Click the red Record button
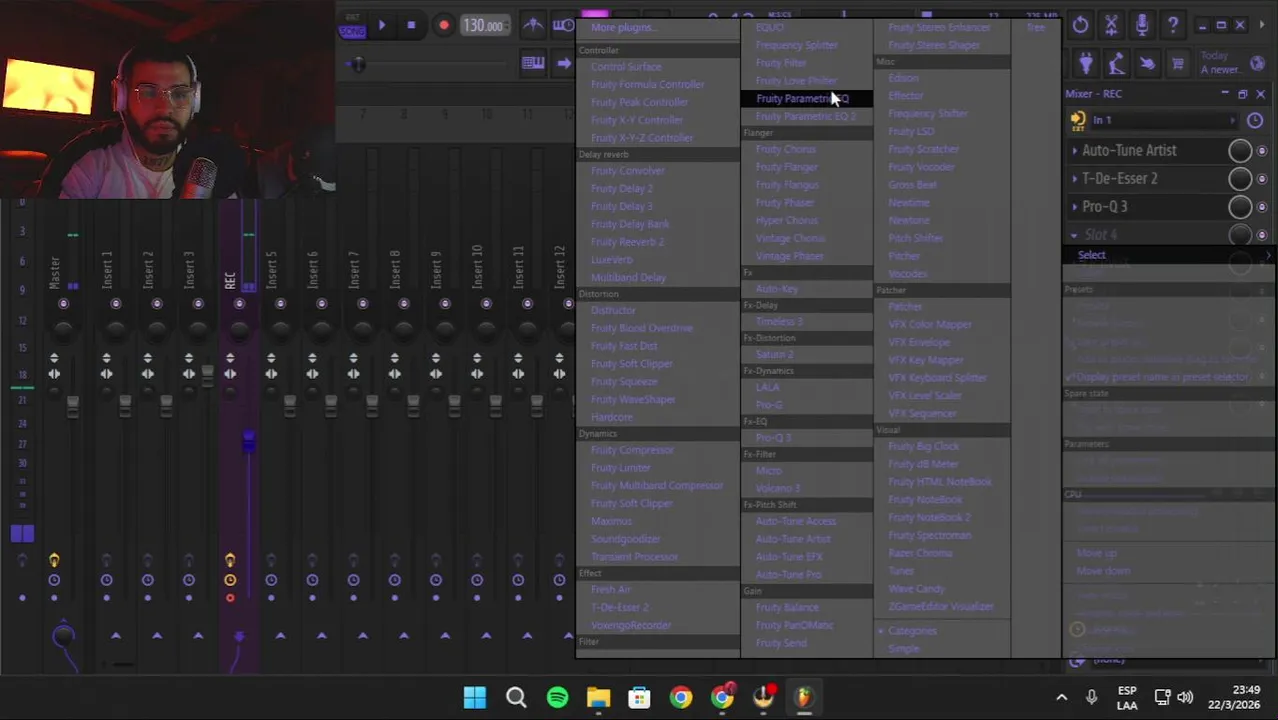1278x720 pixels. pyautogui.click(x=443, y=26)
